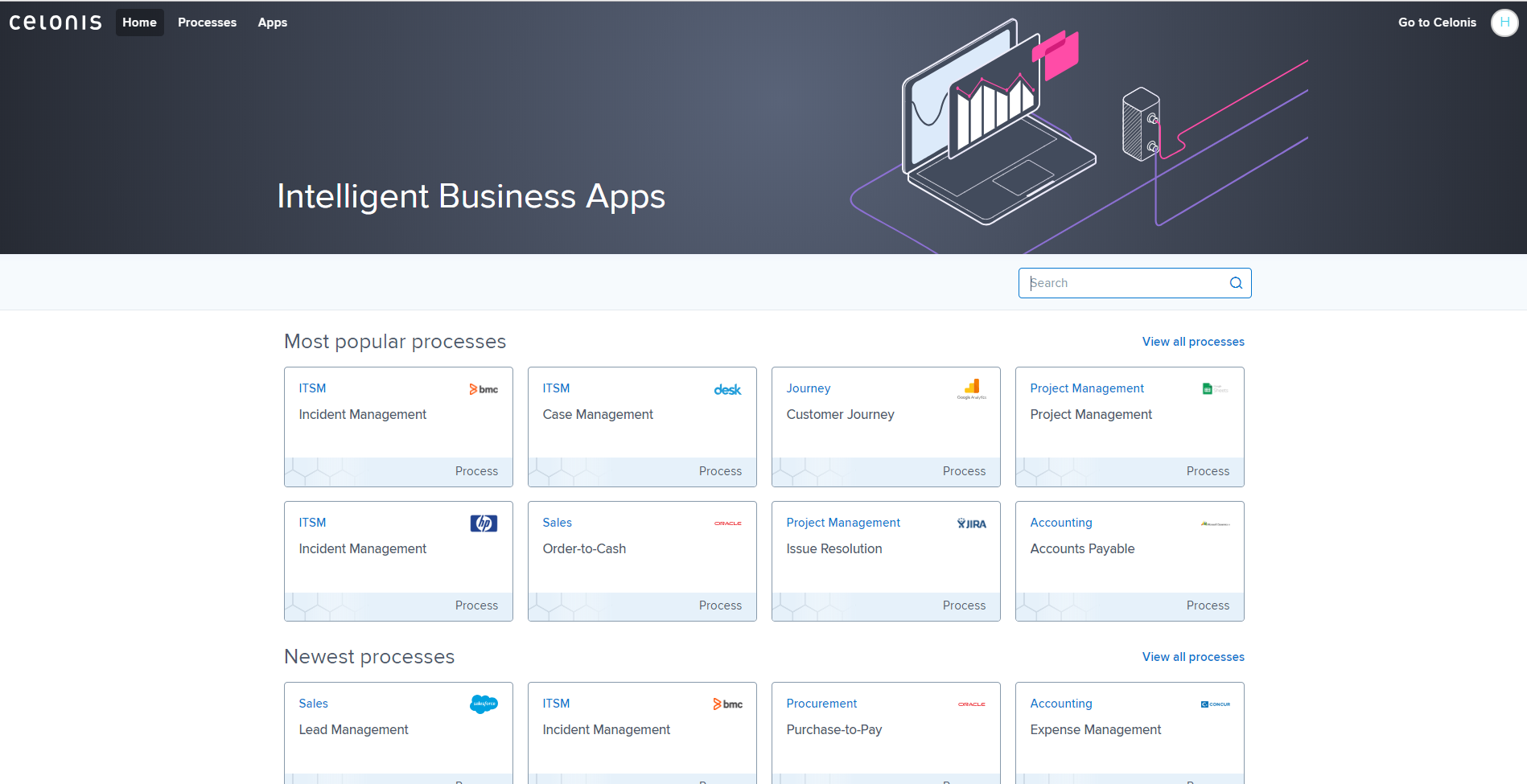
Task: Focus the Search input field
Action: tap(1134, 283)
